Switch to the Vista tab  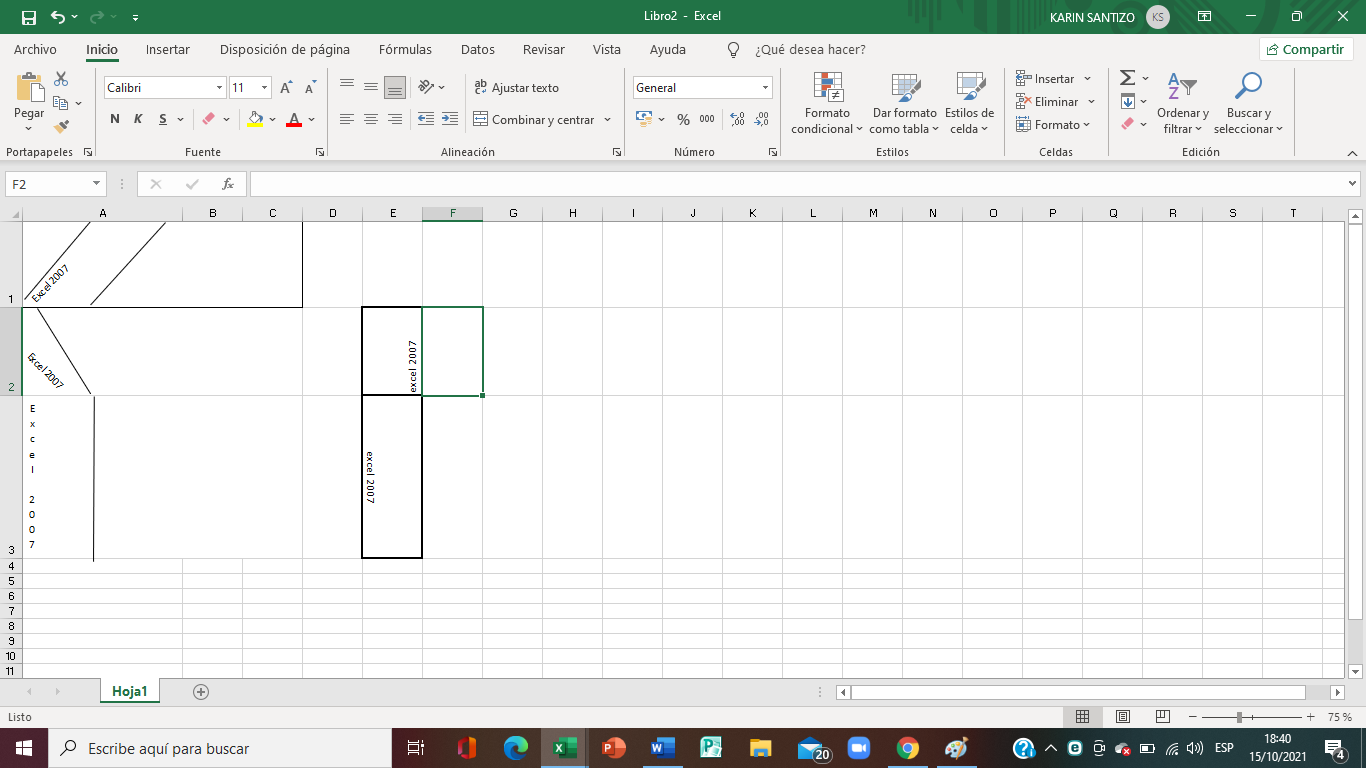click(607, 49)
